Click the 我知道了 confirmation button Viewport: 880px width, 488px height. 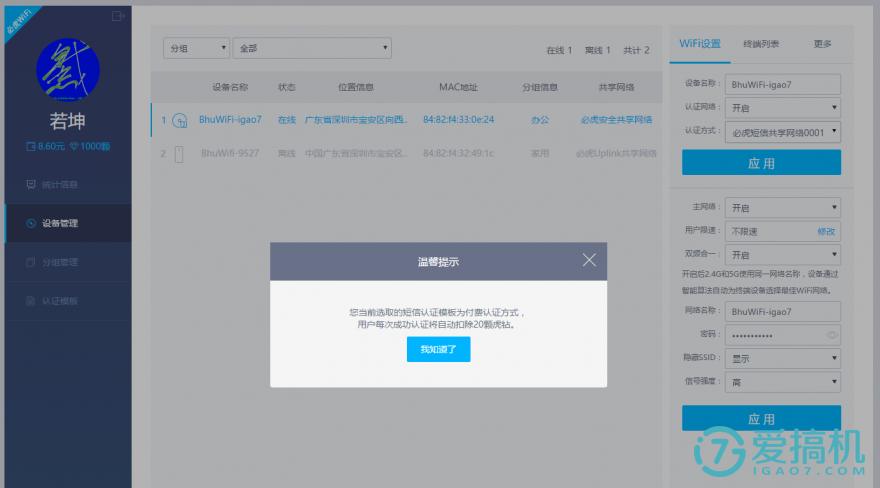pos(438,349)
